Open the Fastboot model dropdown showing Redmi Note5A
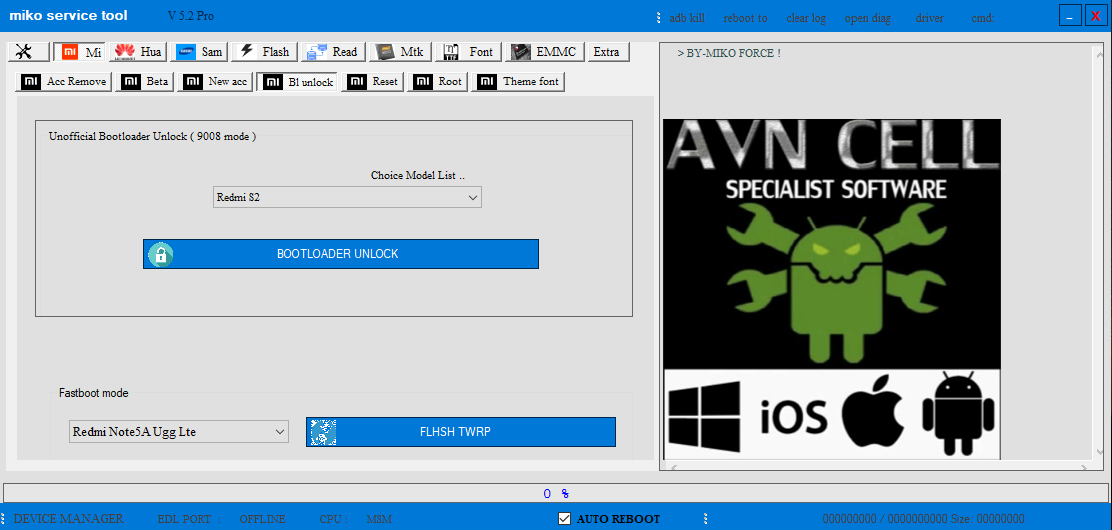Viewport: 1112px width, 530px height. [179, 431]
